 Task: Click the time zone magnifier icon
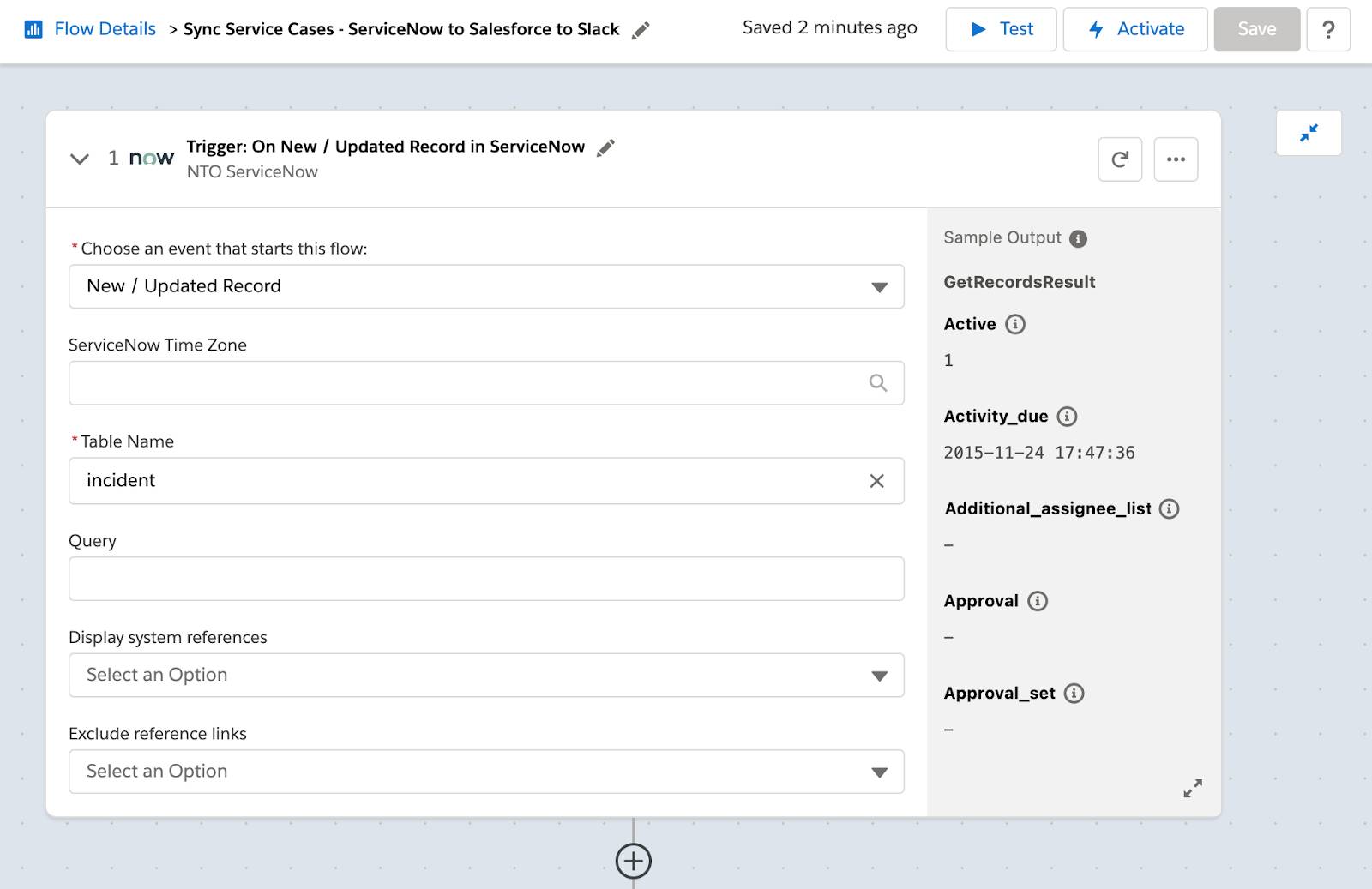pos(877,382)
